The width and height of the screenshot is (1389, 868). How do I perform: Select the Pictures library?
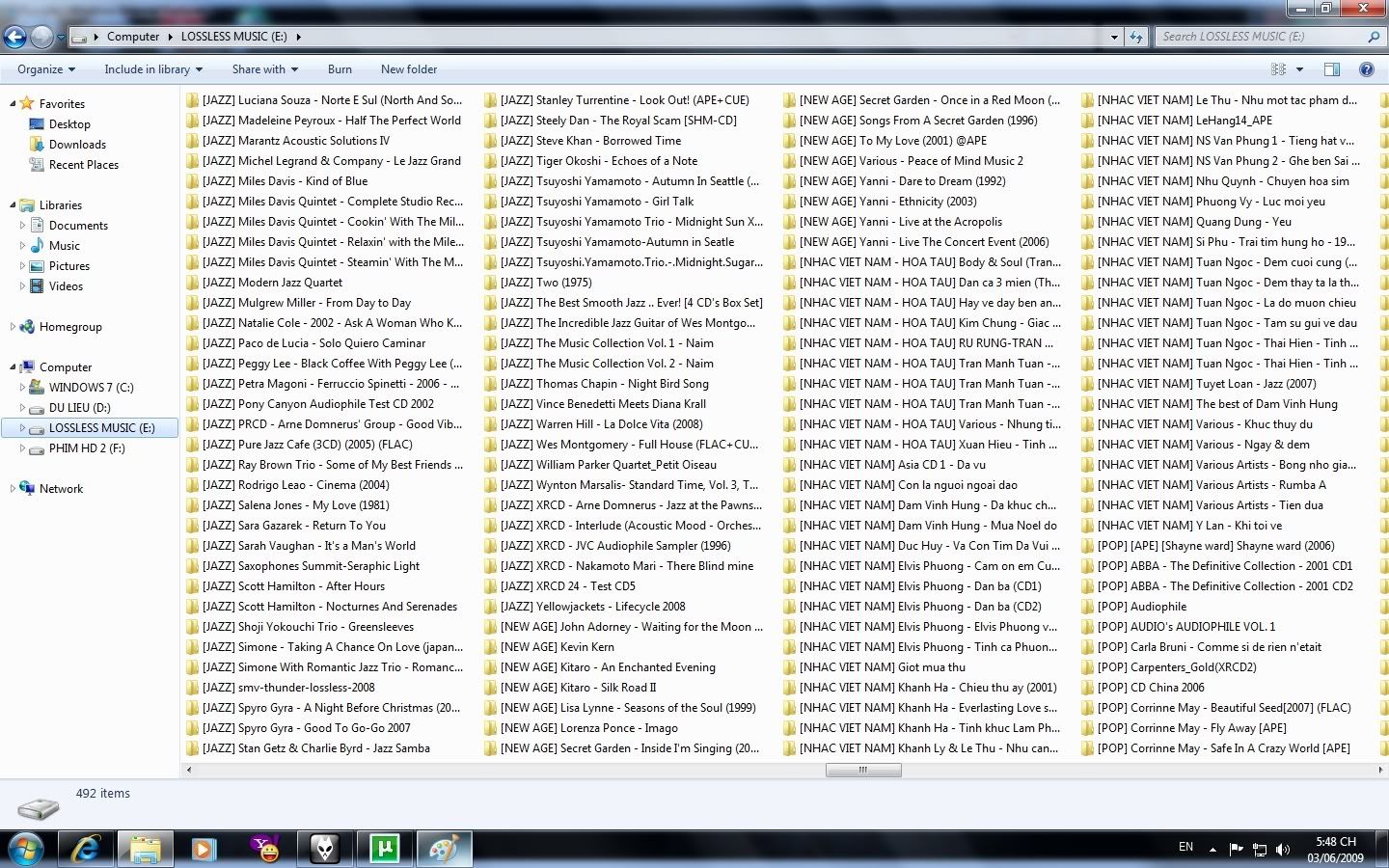point(69,266)
